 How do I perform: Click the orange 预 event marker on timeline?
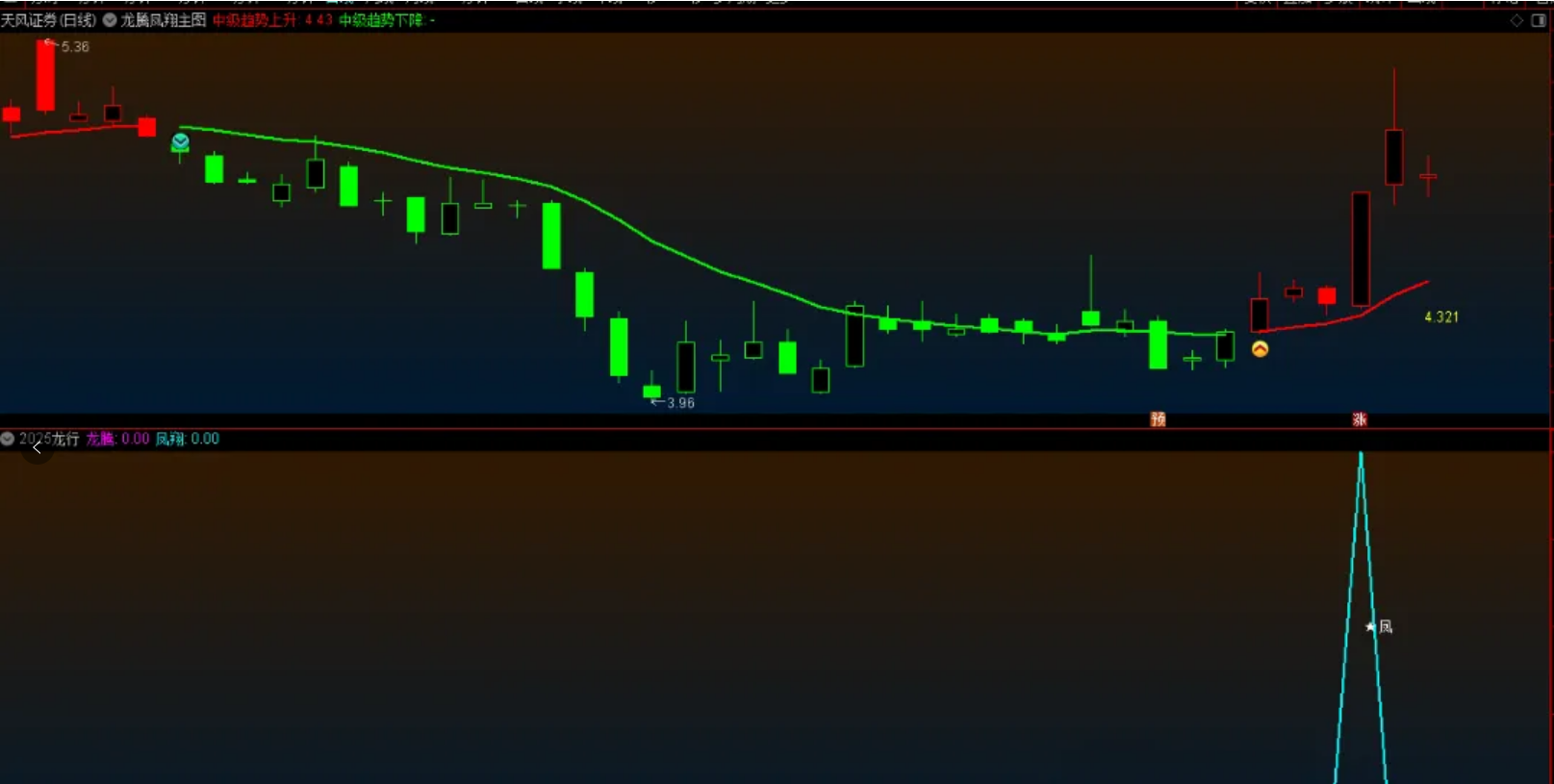coord(1158,419)
